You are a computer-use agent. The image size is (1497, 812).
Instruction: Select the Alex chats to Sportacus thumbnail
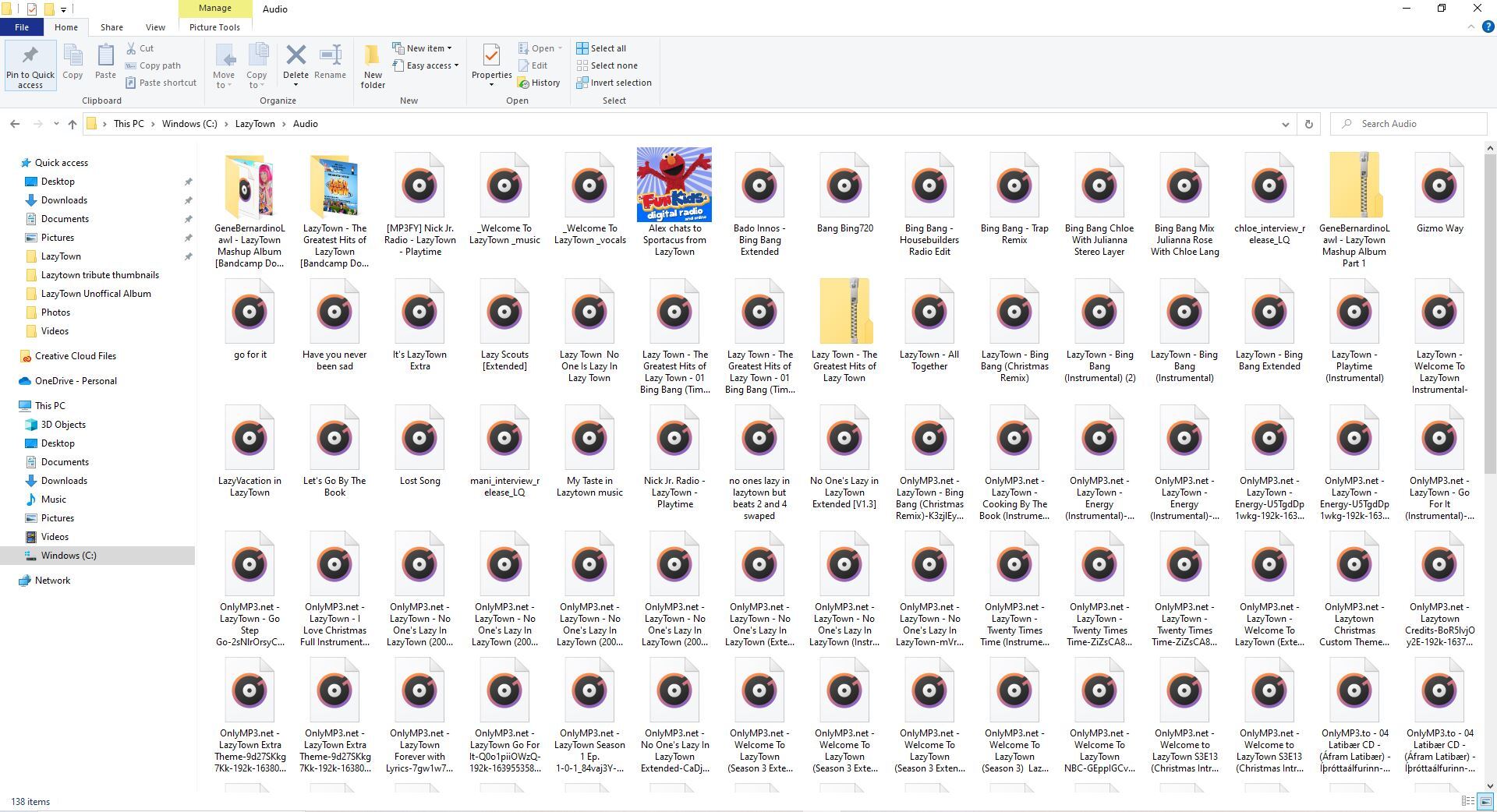[x=674, y=185]
